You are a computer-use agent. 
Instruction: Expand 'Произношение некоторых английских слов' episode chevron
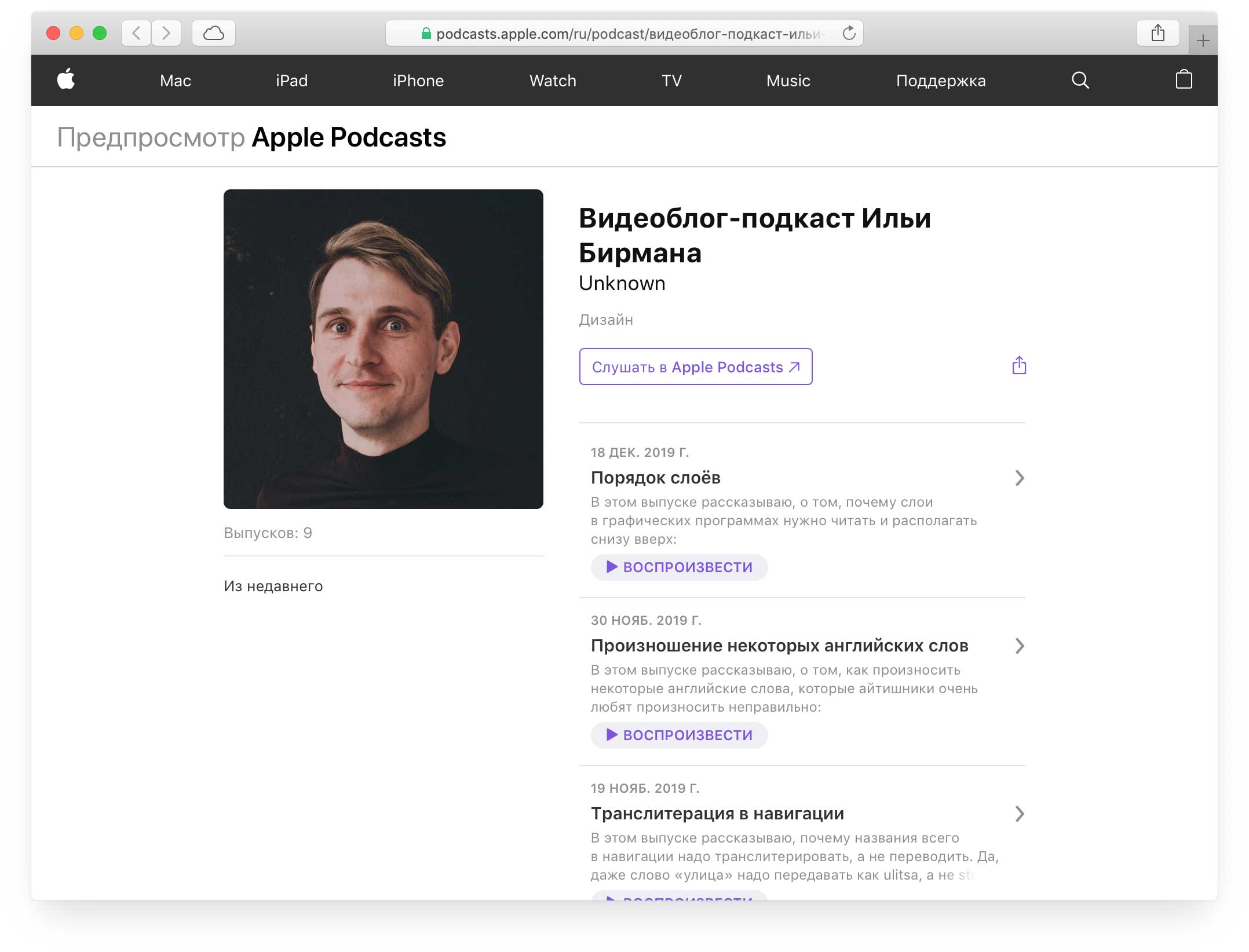[1020, 646]
